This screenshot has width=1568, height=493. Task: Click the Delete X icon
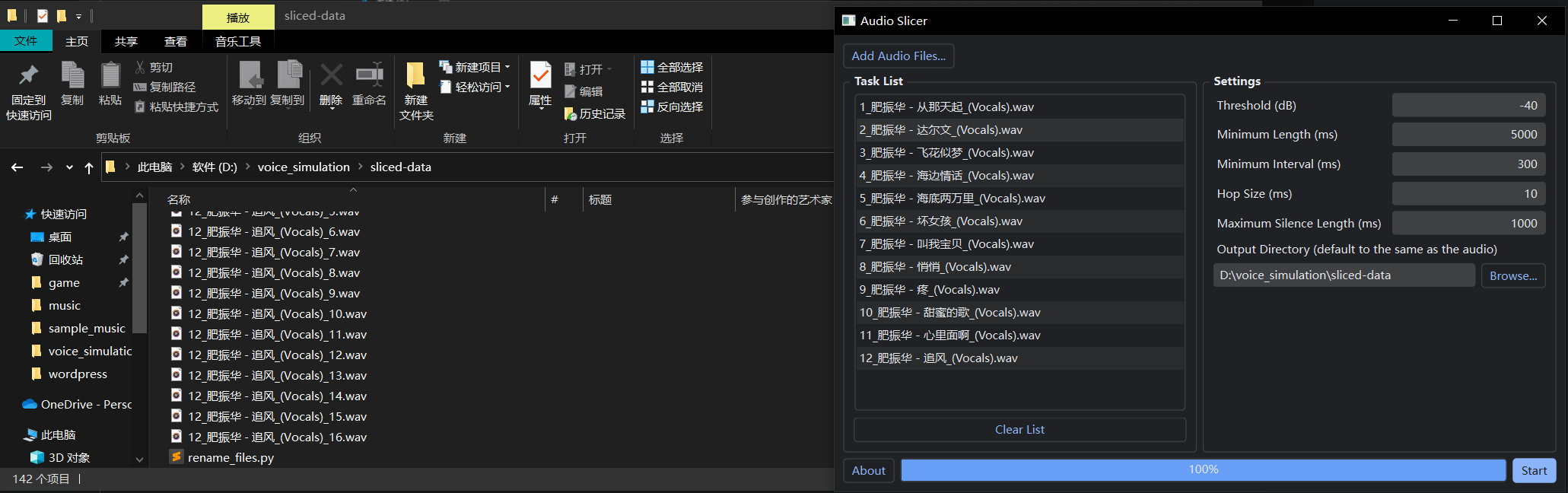point(331,77)
